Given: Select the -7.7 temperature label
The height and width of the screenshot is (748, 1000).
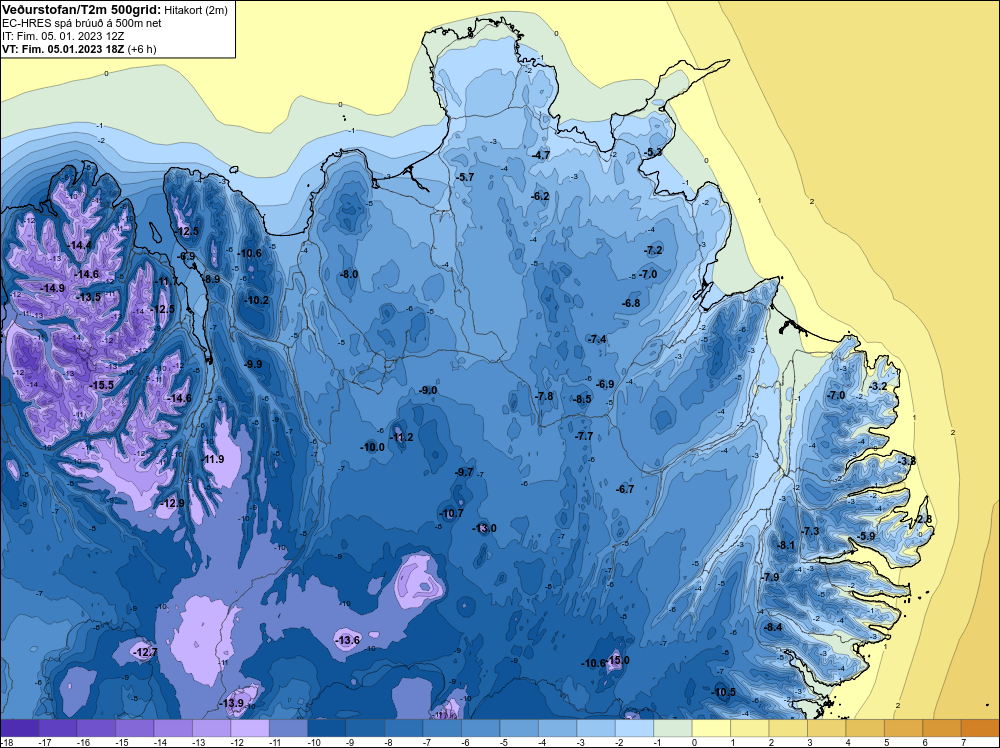Looking at the screenshot, I should point(584,436).
